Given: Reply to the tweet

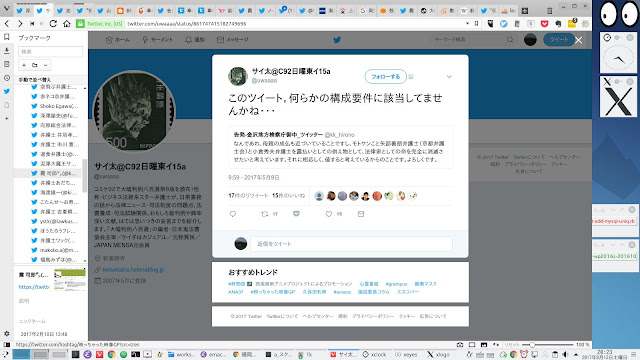Looking at the screenshot, I should pos(233,214).
